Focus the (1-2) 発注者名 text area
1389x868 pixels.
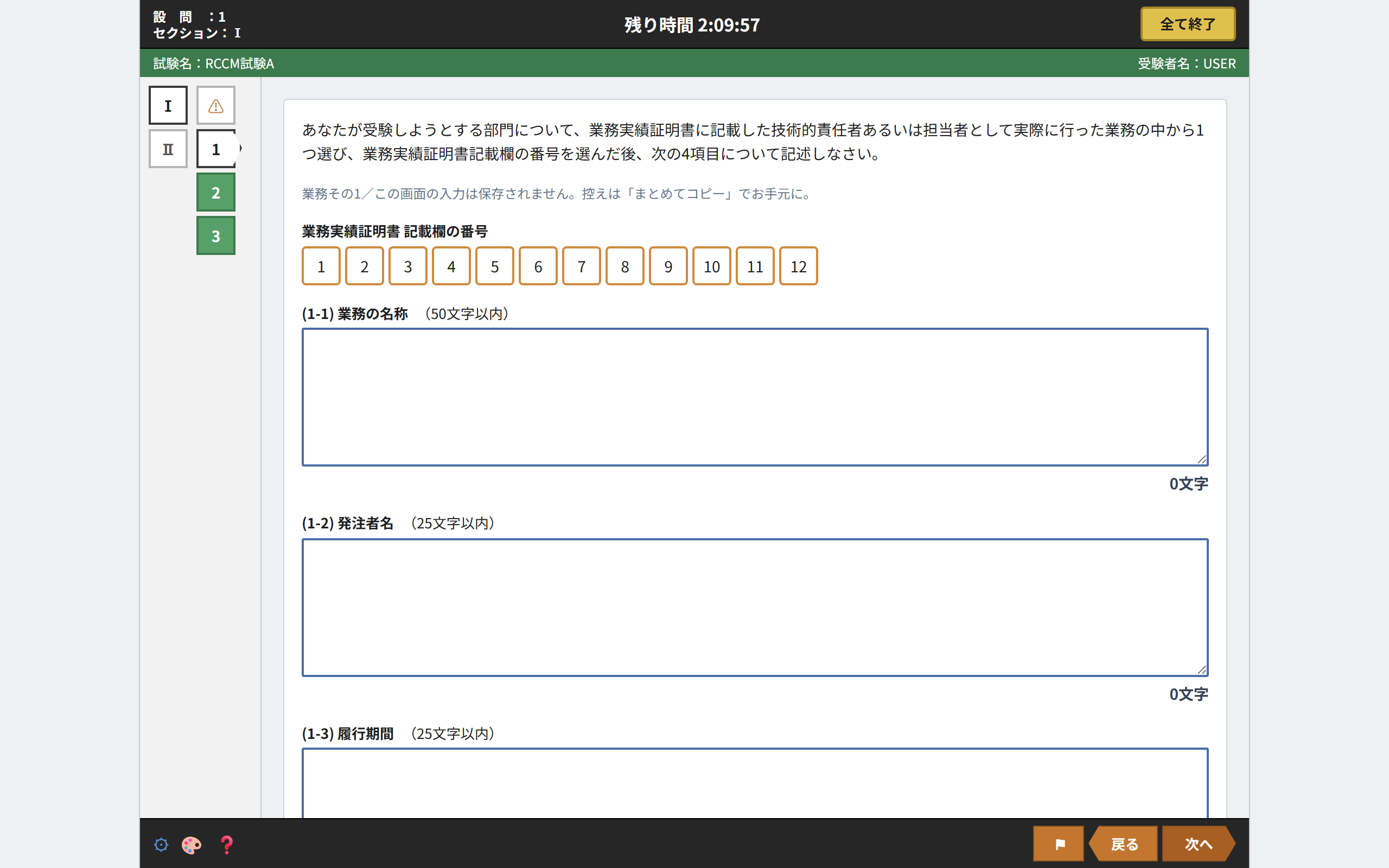tap(755, 608)
